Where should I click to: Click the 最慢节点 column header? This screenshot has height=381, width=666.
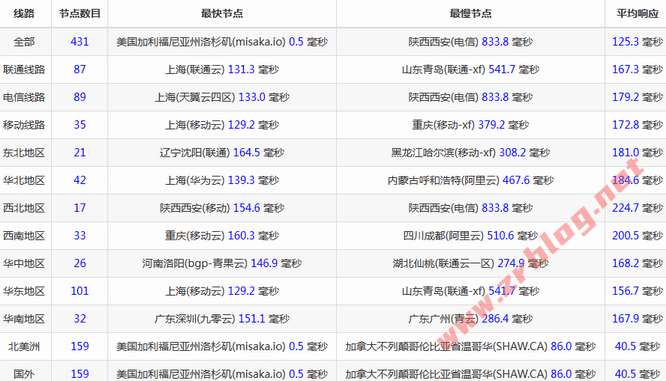tap(471, 14)
